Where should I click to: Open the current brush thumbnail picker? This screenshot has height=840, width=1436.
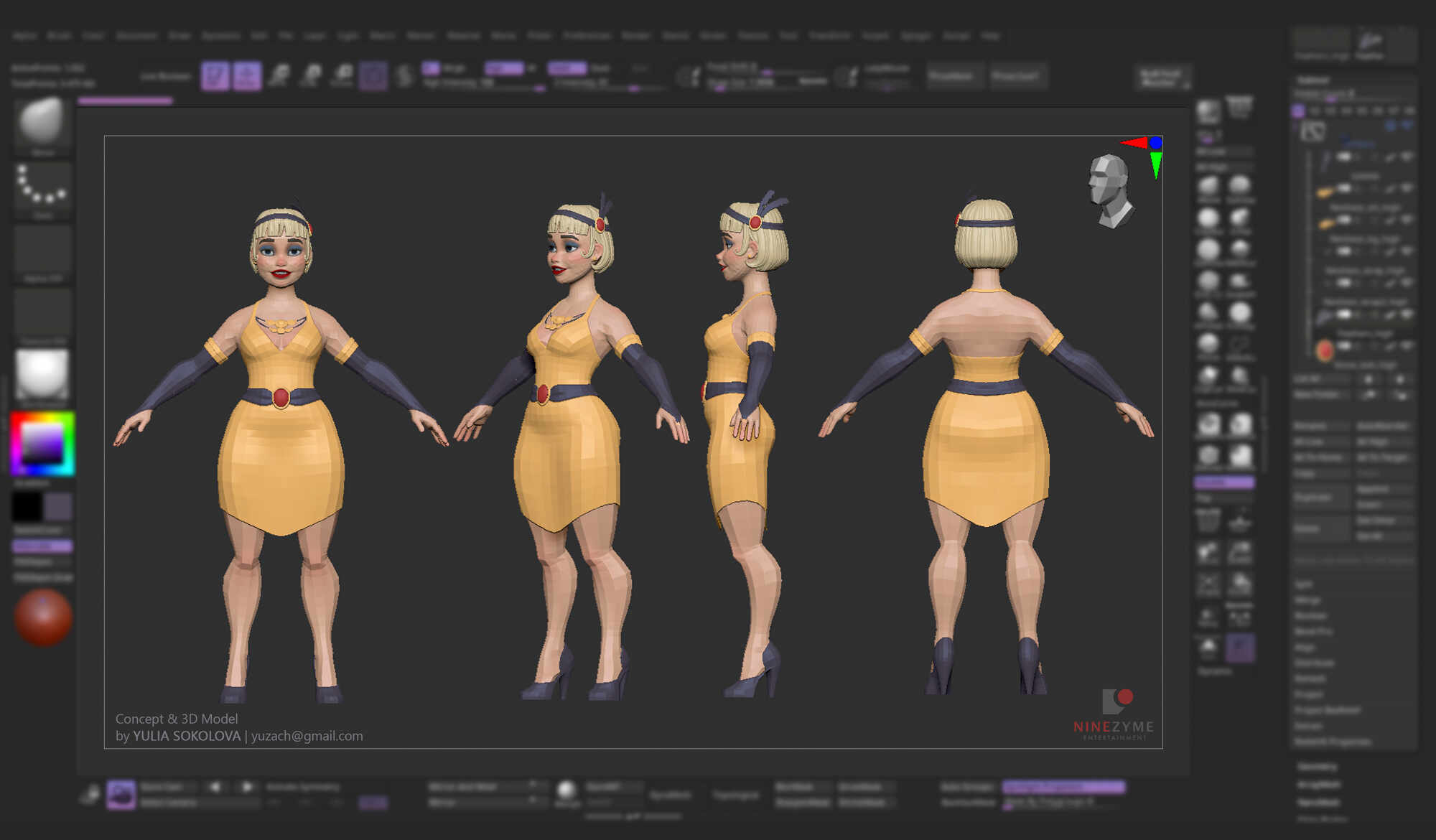click(42, 121)
